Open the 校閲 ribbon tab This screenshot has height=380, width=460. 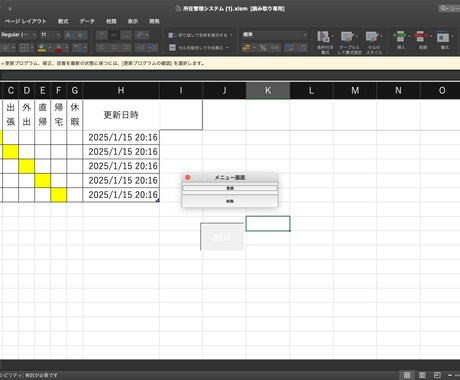[x=111, y=21]
